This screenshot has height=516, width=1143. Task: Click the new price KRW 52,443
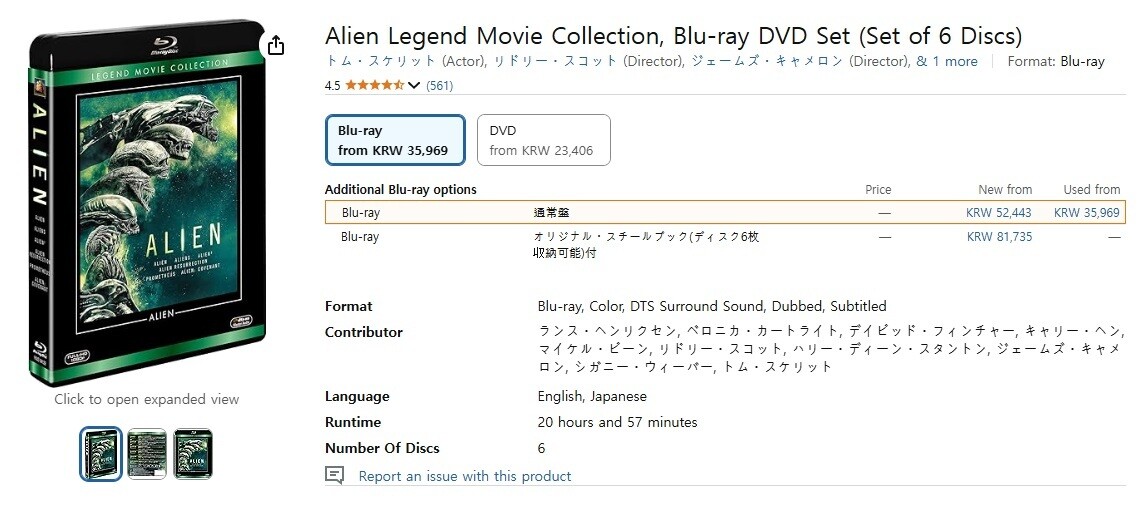[998, 213]
